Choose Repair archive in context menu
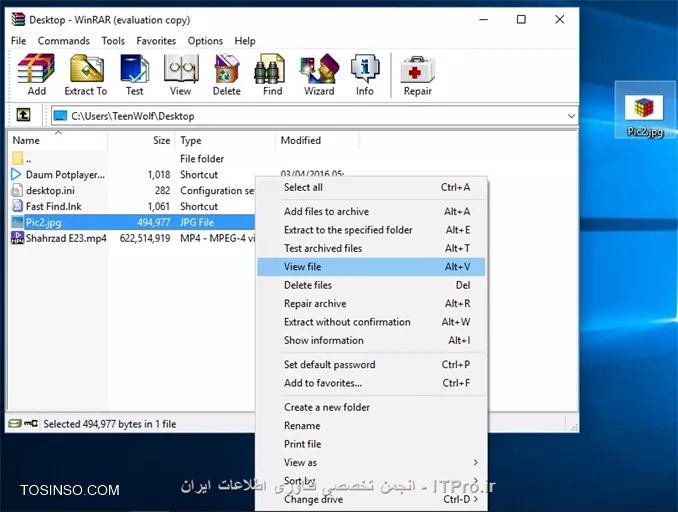This screenshot has height=512, width=678. [x=371, y=304]
